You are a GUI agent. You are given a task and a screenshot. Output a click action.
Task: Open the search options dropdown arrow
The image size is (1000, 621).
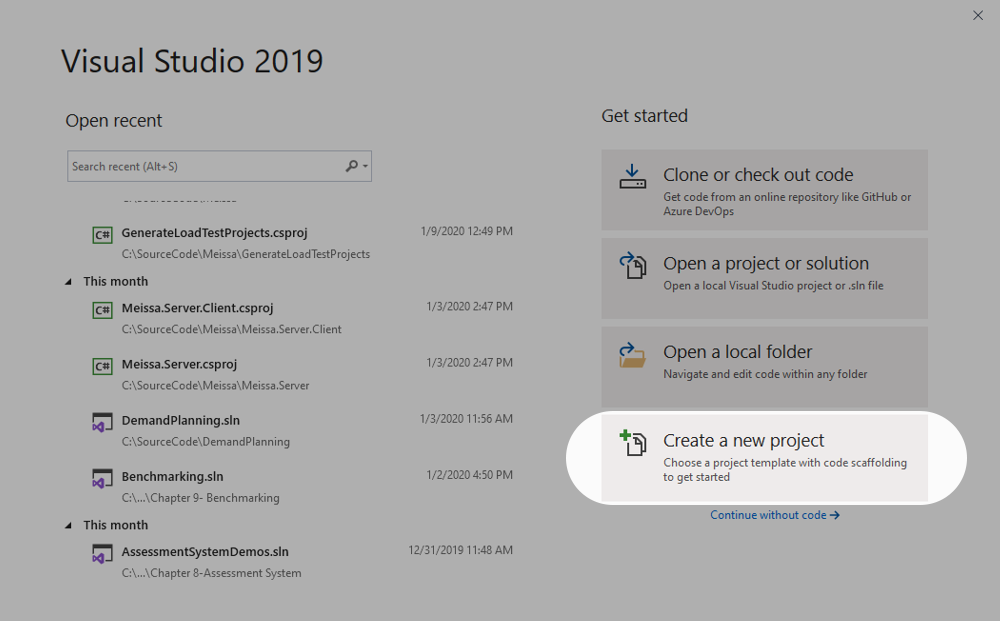point(365,166)
